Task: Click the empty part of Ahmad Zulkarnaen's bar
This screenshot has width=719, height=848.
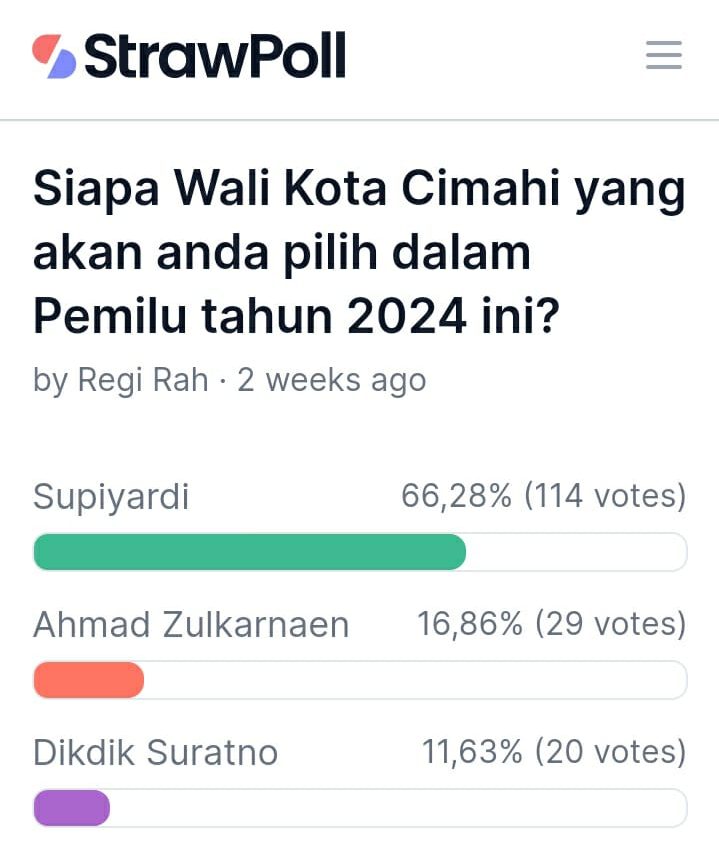Action: (x=415, y=680)
